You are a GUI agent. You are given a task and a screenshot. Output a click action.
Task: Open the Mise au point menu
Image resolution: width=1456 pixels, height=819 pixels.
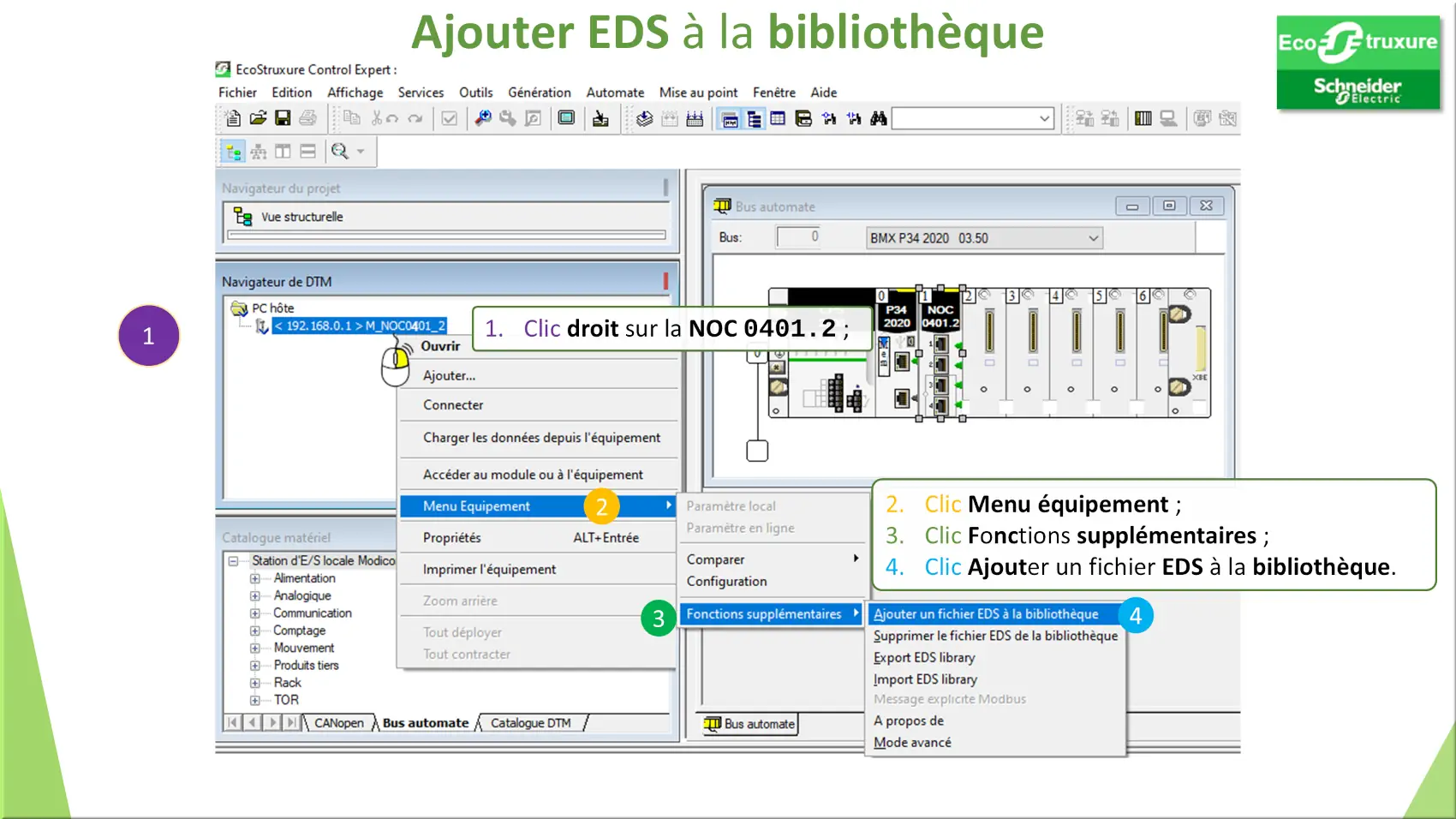tap(698, 93)
